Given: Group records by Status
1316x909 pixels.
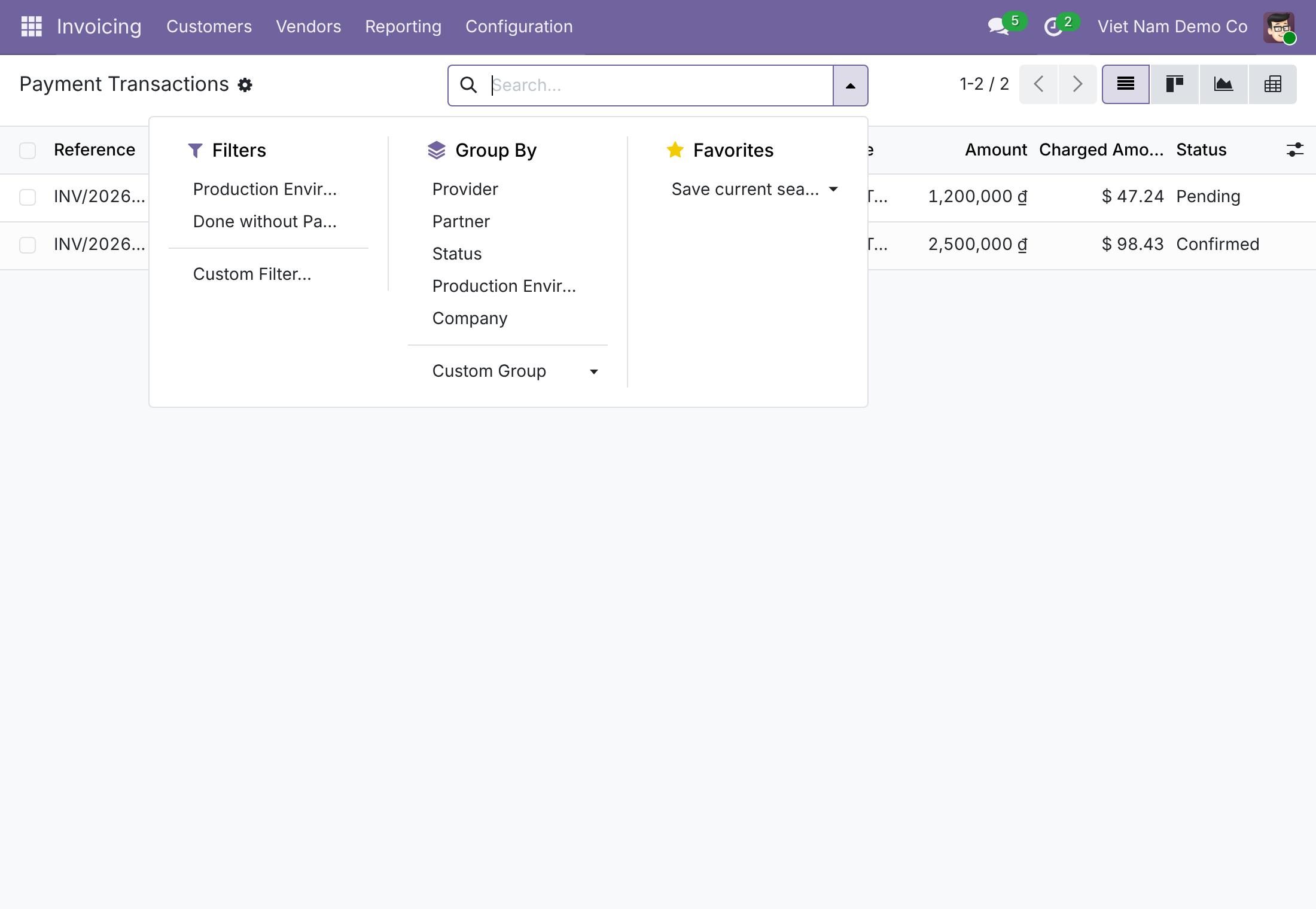Looking at the screenshot, I should point(508,254).
